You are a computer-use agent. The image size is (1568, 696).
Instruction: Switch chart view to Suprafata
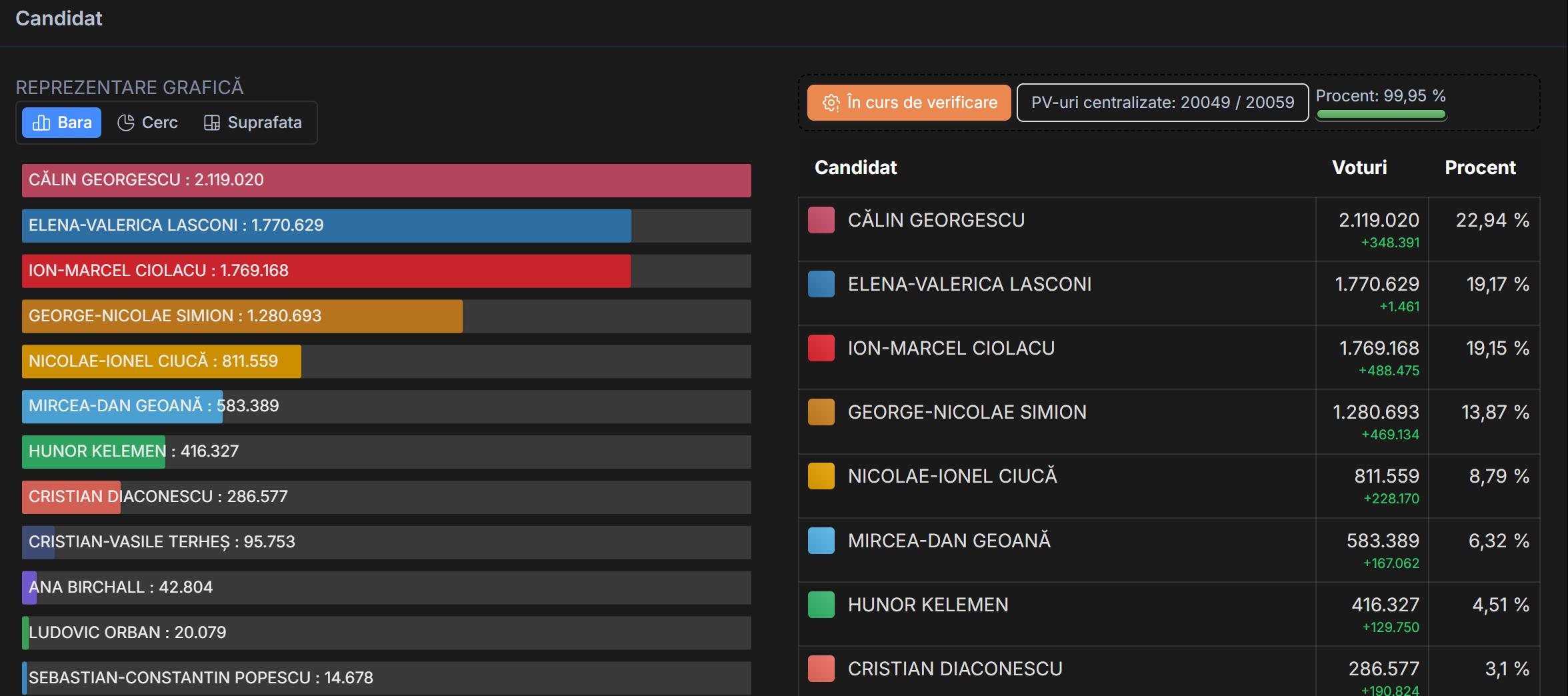pos(253,123)
